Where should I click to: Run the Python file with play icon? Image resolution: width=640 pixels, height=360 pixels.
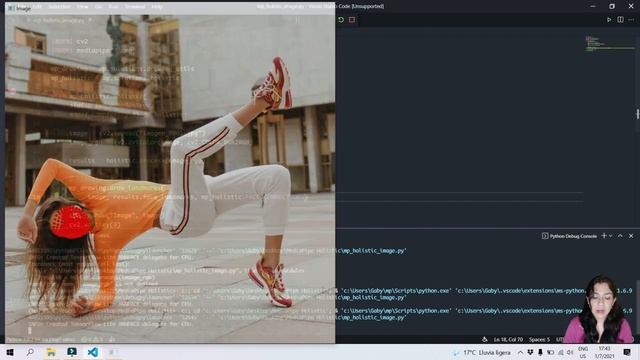tap(609, 20)
